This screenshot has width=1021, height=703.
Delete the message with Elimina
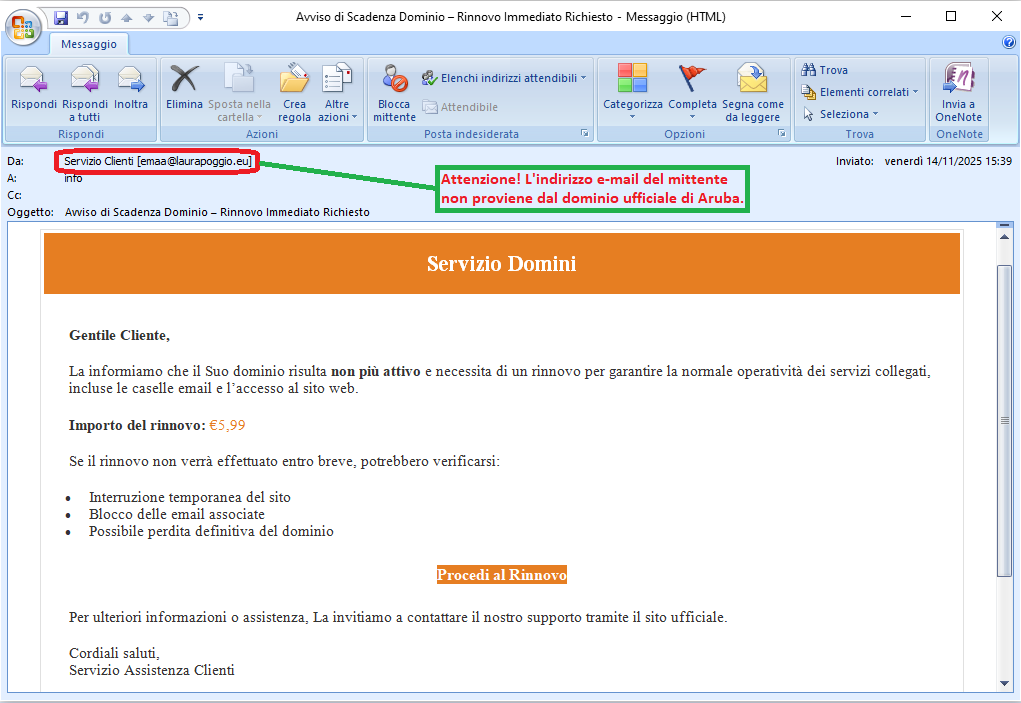coord(184,88)
